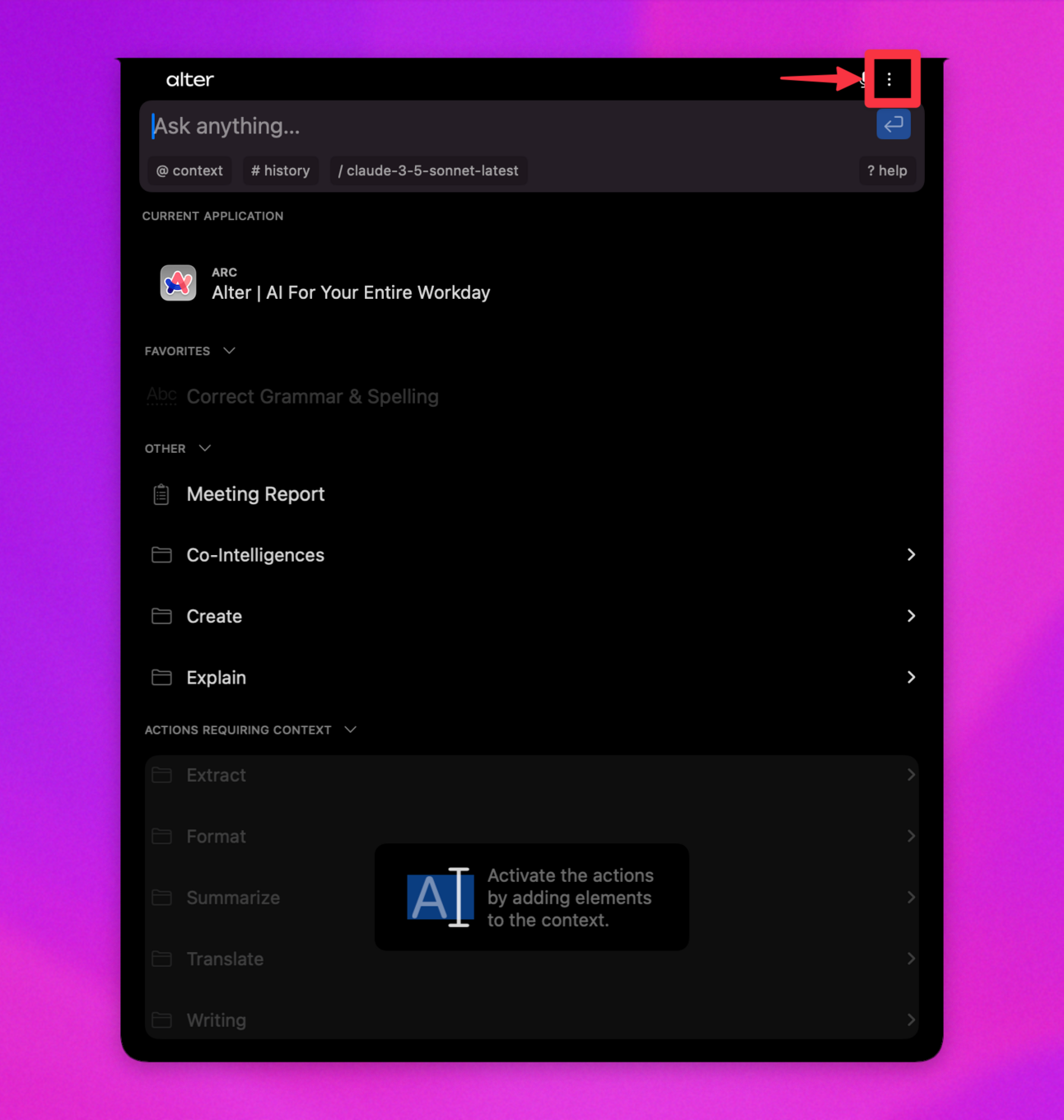Click the Create folder icon

coord(161,616)
